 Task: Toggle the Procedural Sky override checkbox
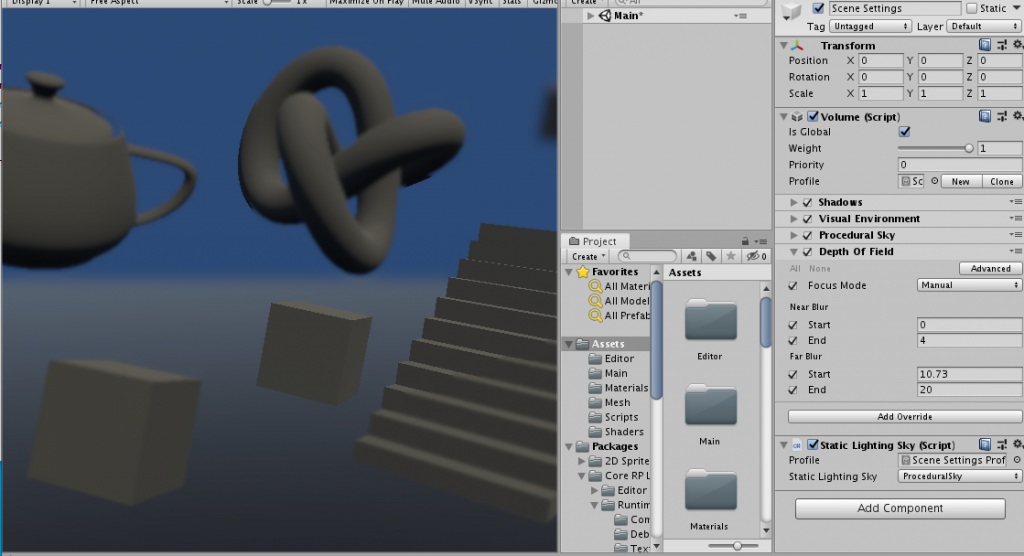(x=808, y=235)
